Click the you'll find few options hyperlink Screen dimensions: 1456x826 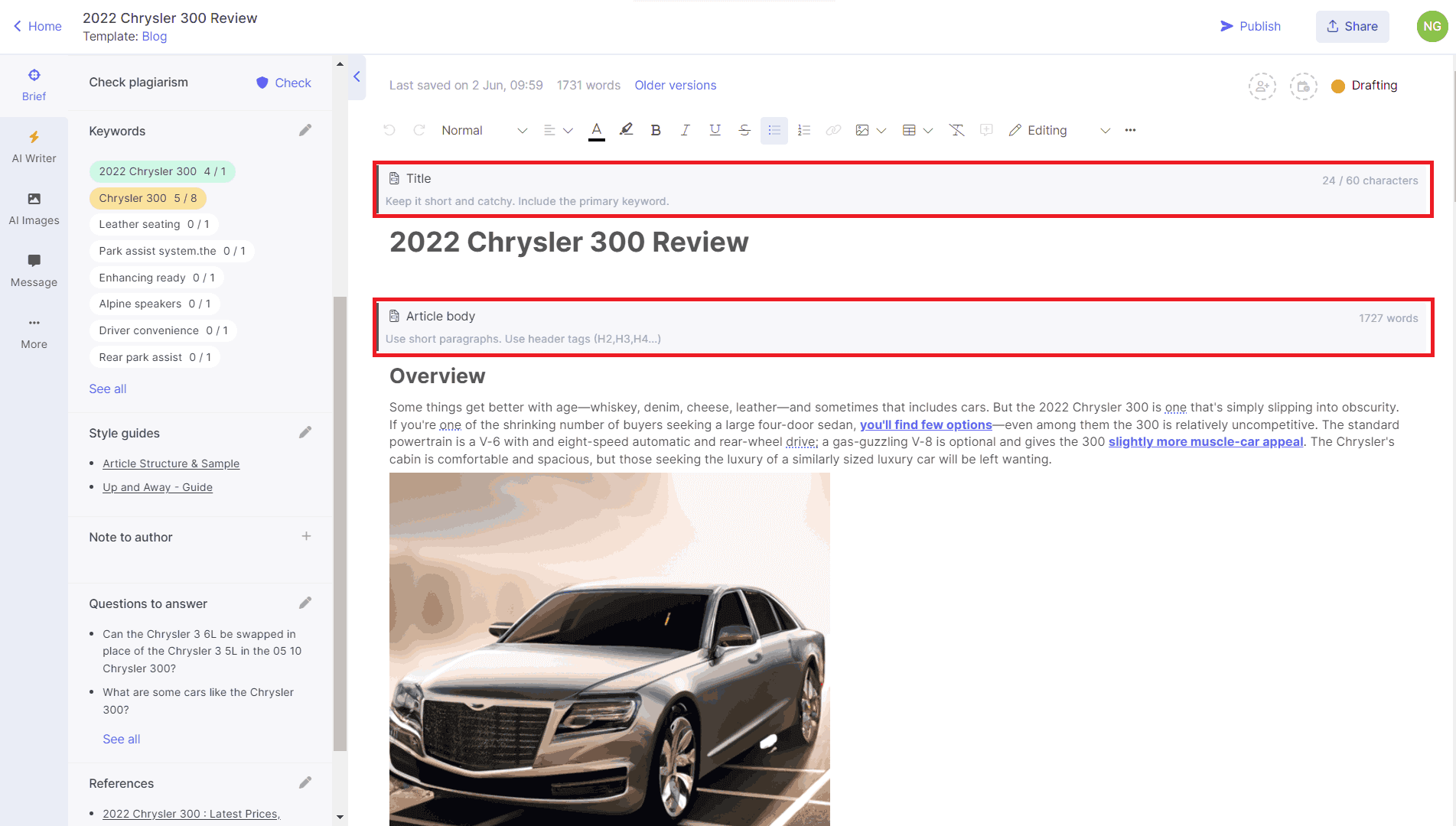(926, 424)
